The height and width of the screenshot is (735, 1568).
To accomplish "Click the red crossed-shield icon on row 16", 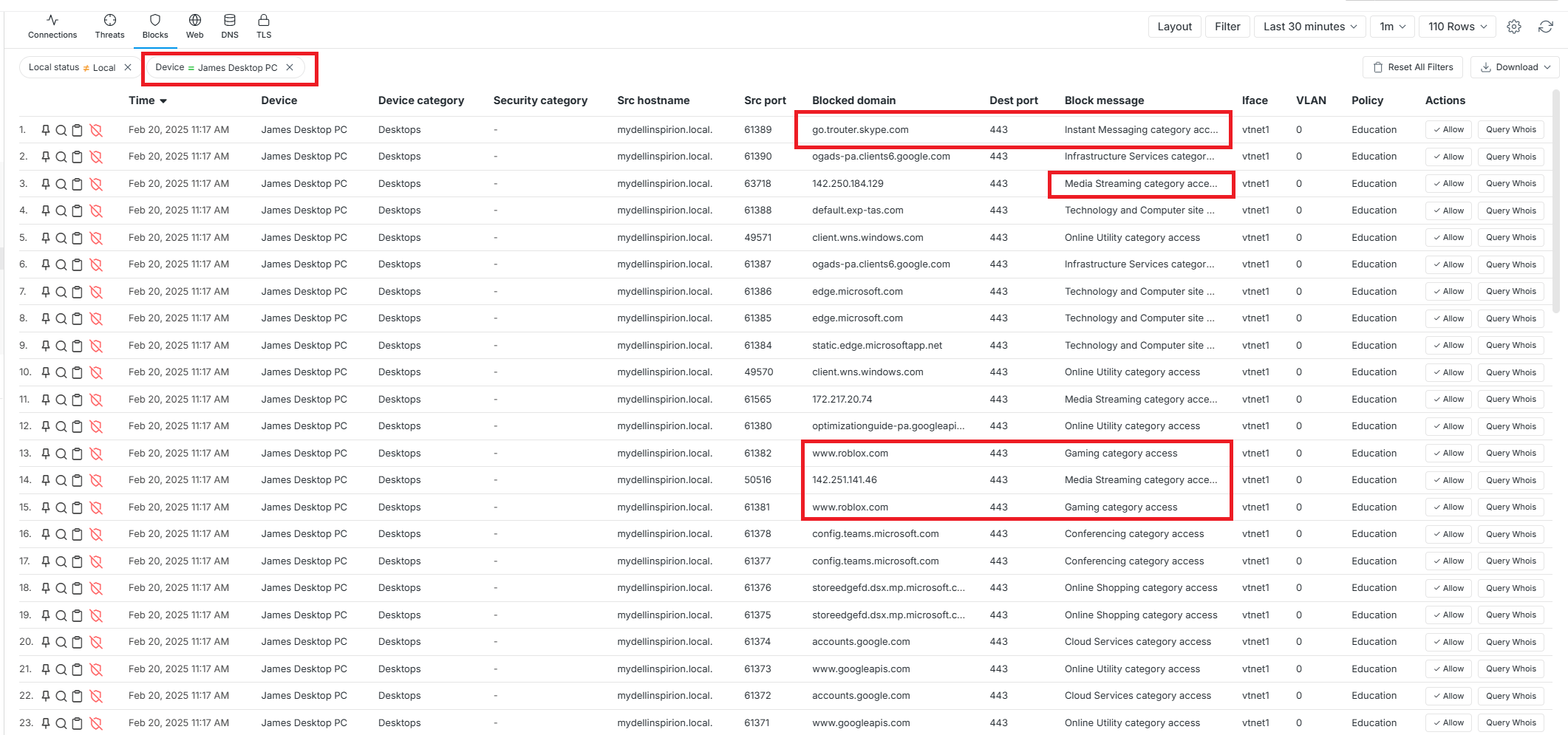I will pyautogui.click(x=96, y=534).
